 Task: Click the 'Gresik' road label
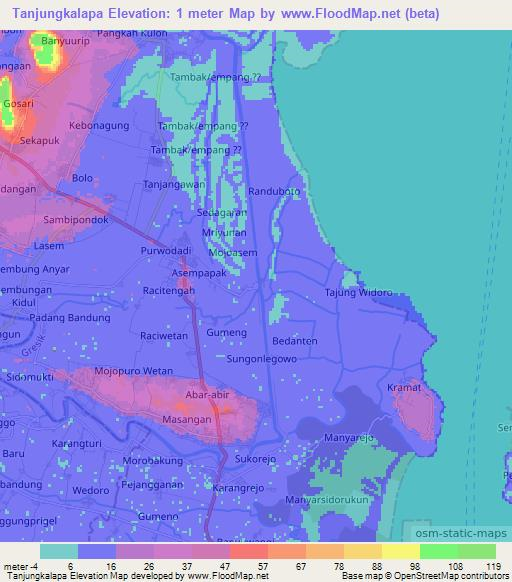[x=33, y=346]
